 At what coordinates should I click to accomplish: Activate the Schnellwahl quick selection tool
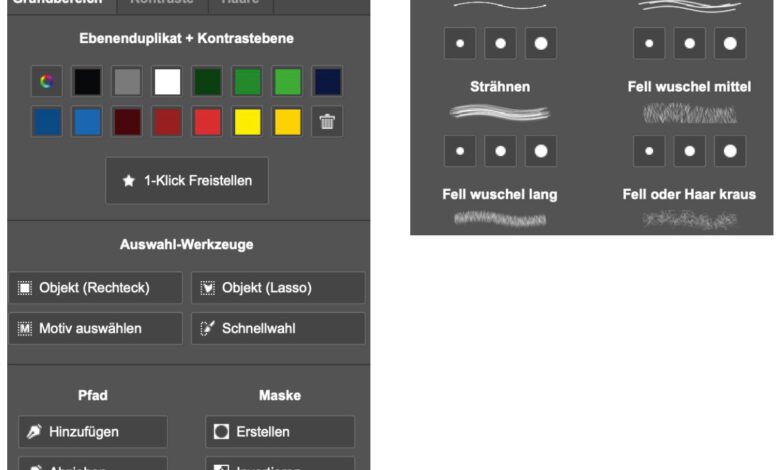(278, 328)
